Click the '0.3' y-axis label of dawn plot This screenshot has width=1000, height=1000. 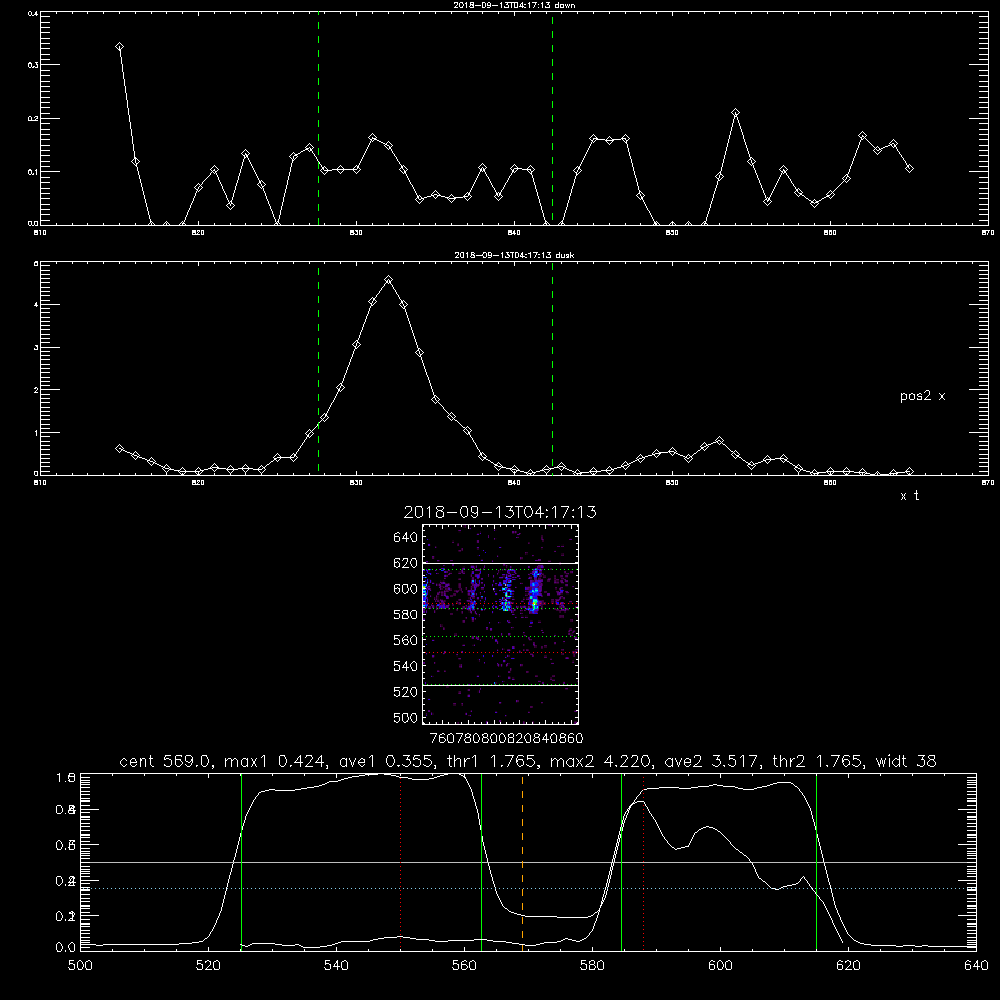(33, 65)
